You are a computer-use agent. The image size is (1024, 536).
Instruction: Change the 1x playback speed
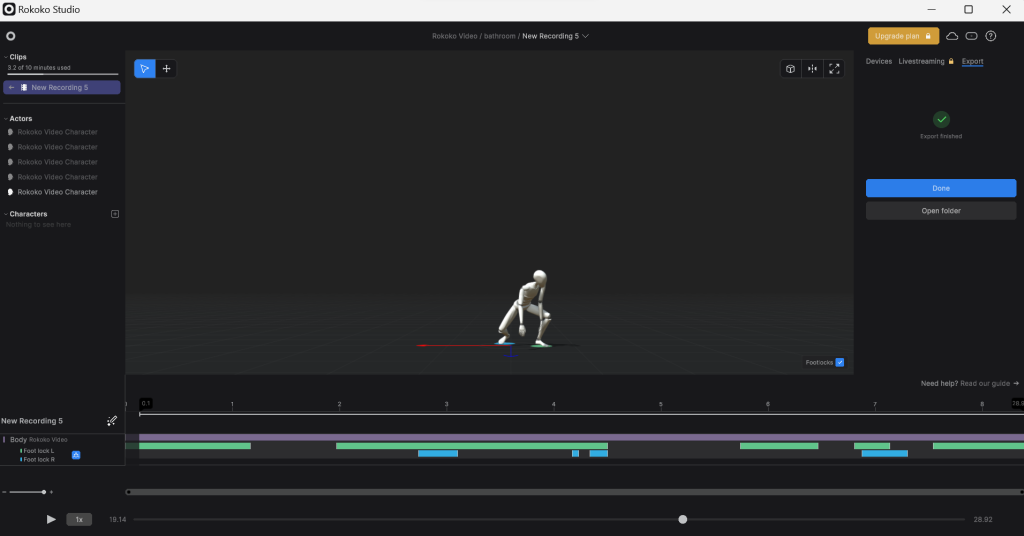pos(79,520)
